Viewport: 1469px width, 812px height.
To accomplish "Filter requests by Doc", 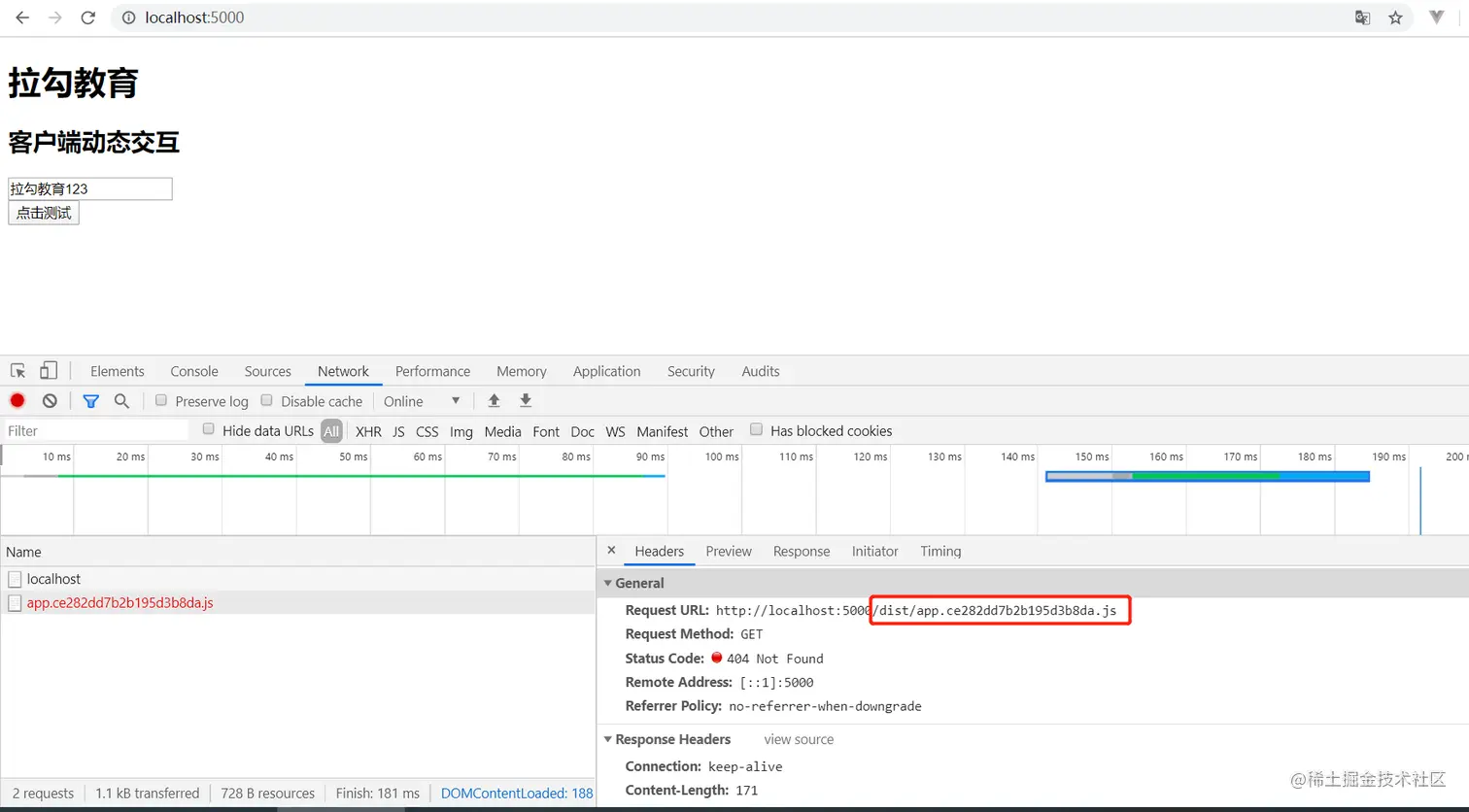I will (583, 431).
